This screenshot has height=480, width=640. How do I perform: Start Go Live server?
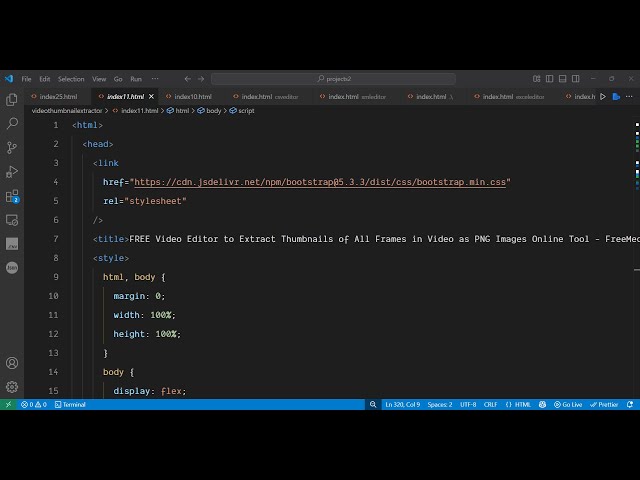[568, 404]
